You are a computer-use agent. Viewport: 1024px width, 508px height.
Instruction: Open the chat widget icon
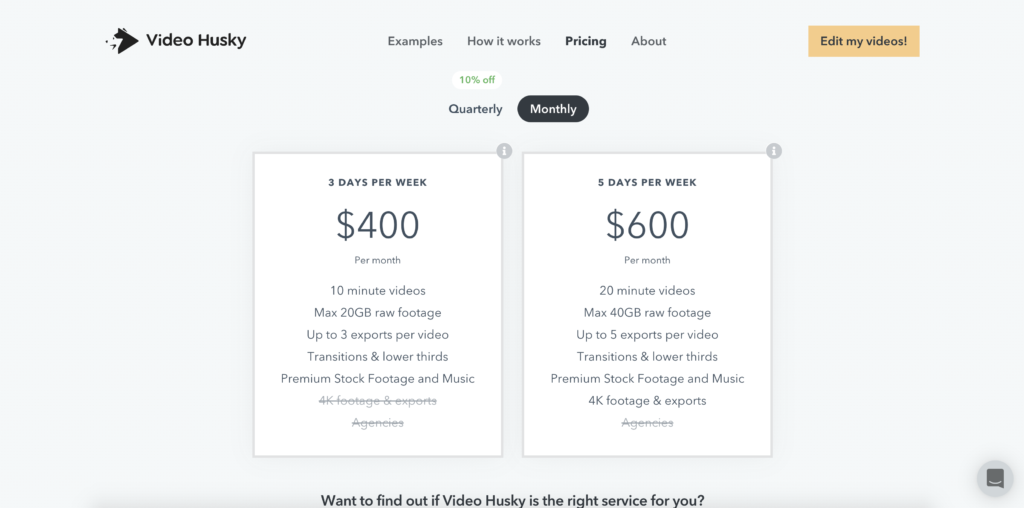[x=995, y=478]
